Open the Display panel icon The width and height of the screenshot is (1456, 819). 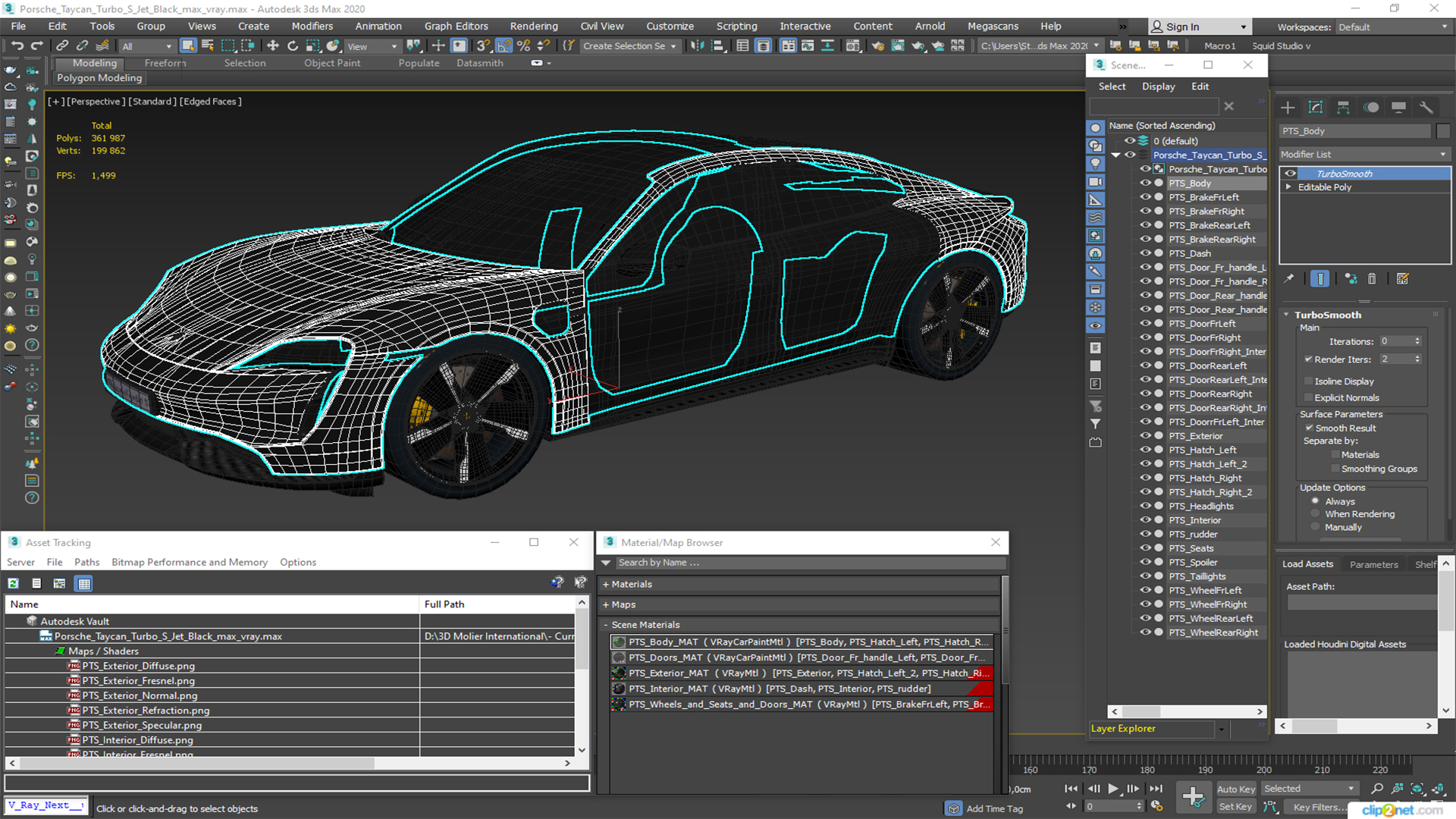pos(1398,107)
